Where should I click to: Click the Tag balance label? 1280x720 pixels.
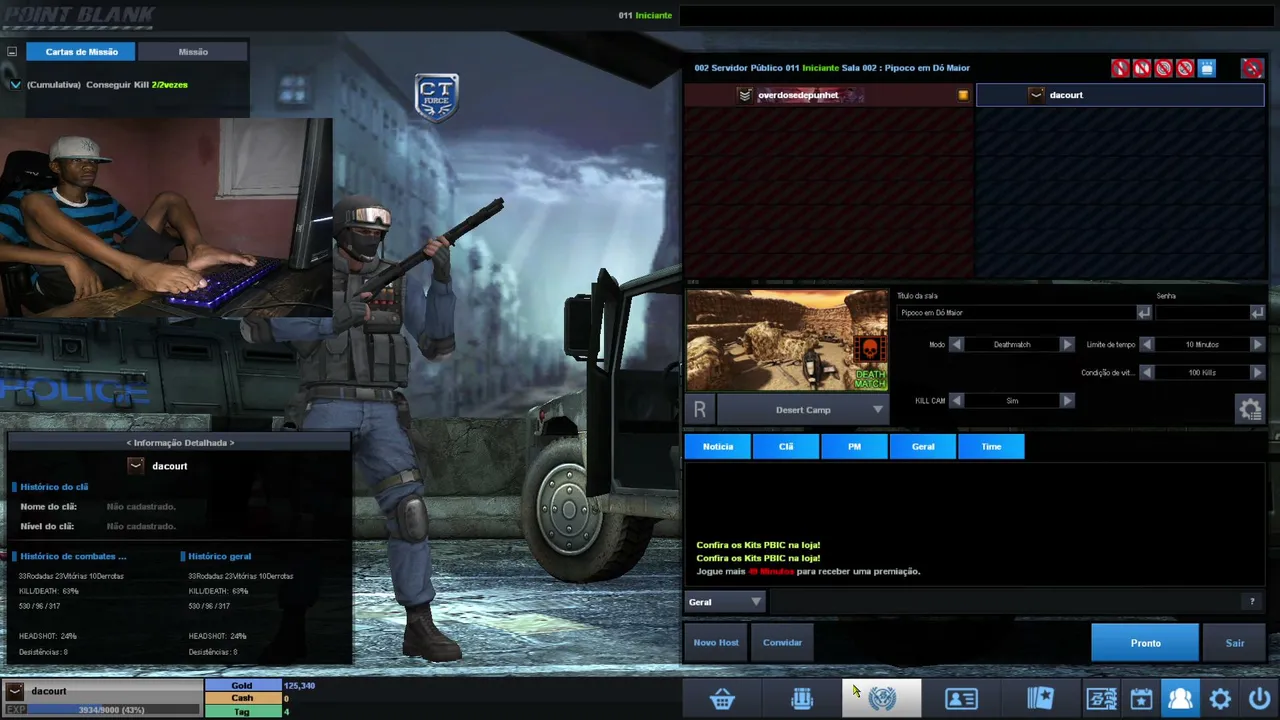point(242,711)
